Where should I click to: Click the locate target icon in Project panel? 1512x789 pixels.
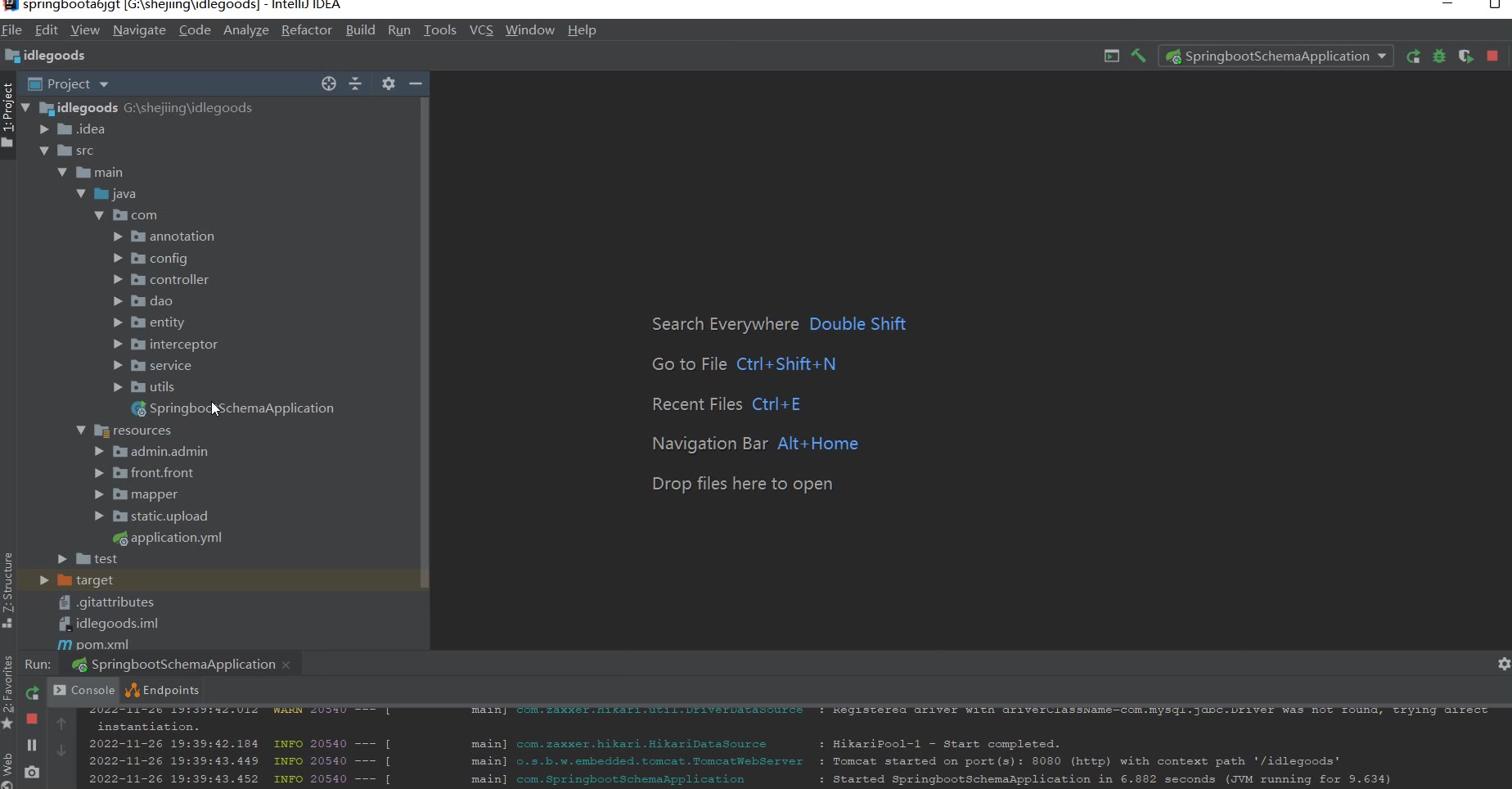(x=329, y=83)
